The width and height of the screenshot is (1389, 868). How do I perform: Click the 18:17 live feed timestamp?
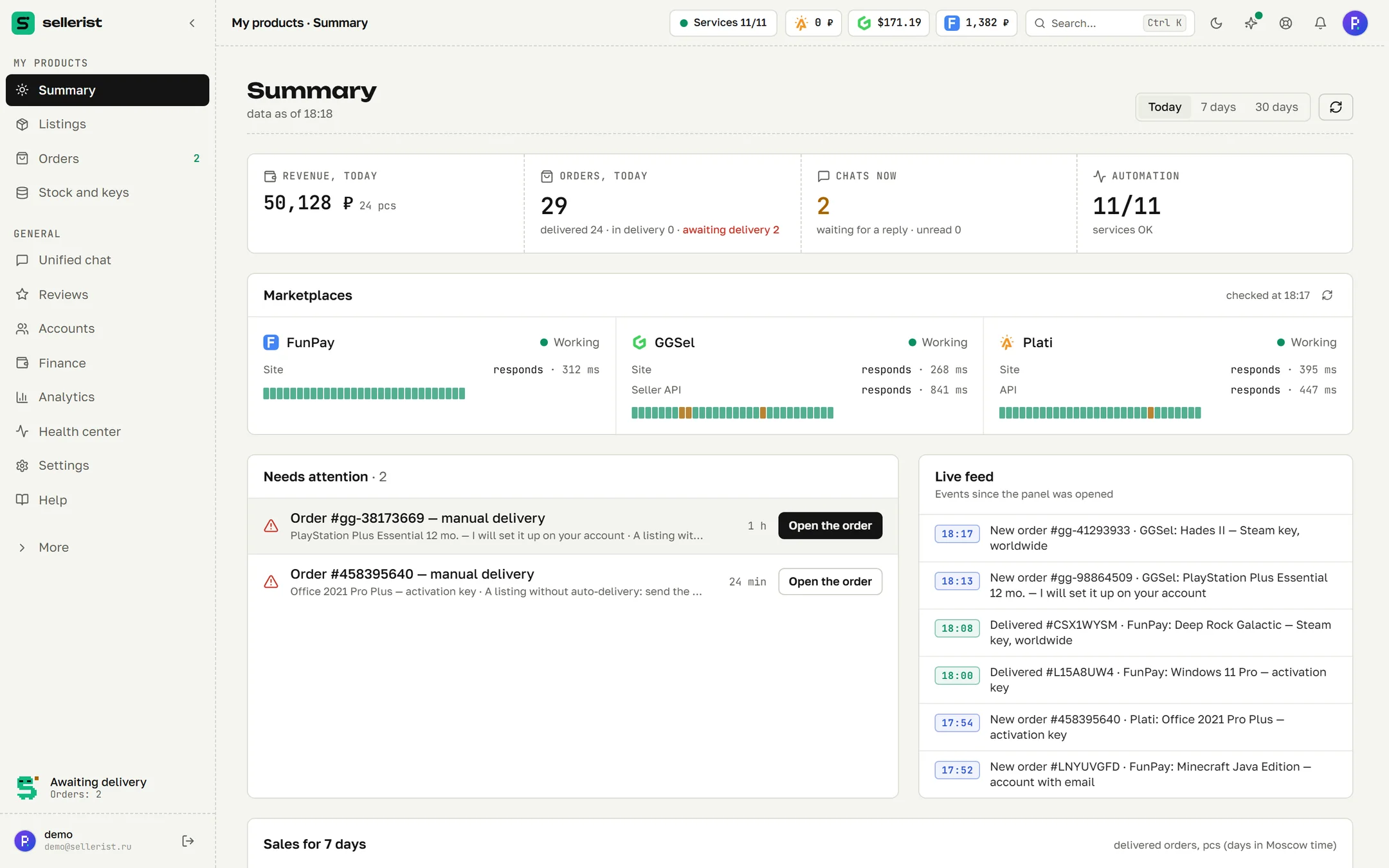click(x=957, y=534)
